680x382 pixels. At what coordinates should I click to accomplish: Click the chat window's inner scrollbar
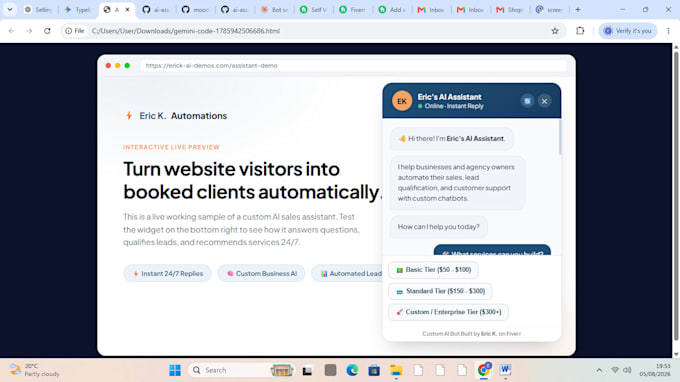tap(560, 137)
